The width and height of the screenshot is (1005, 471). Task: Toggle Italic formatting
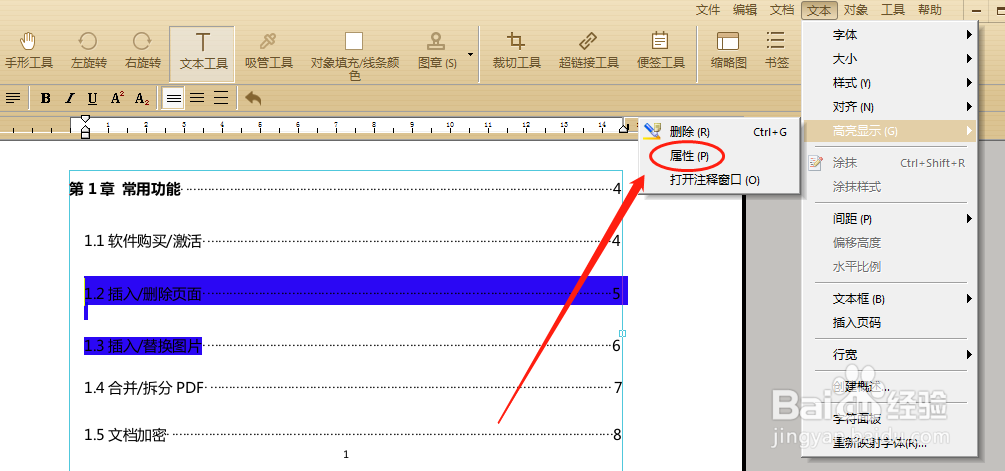click(69, 99)
